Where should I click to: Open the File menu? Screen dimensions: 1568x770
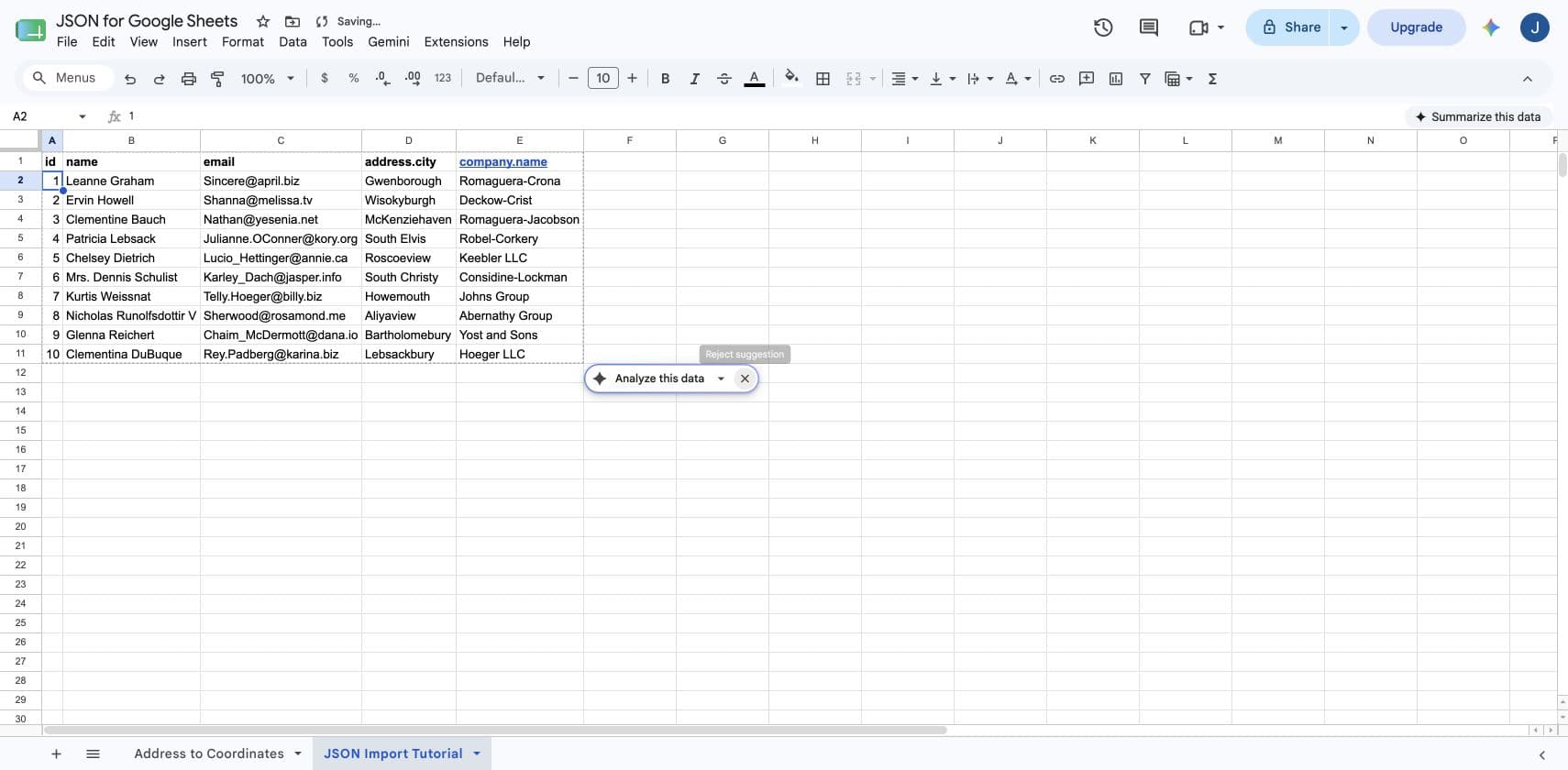[67, 42]
